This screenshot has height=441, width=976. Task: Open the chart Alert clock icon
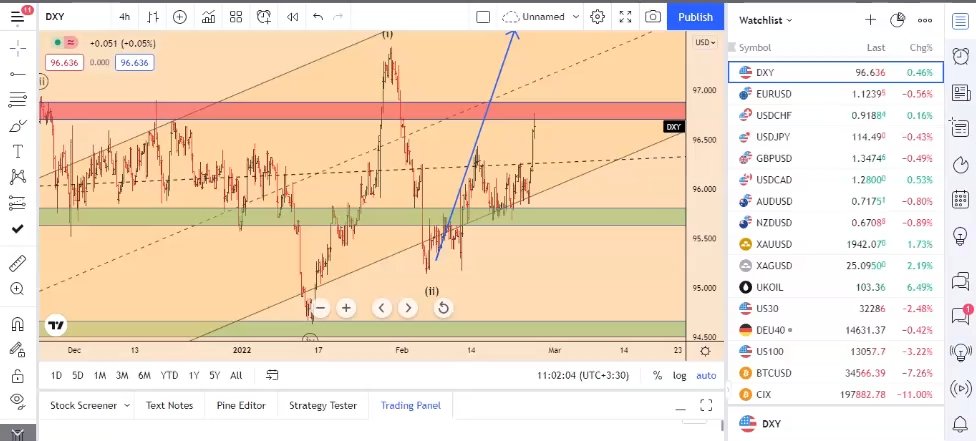[x=263, y=17]
